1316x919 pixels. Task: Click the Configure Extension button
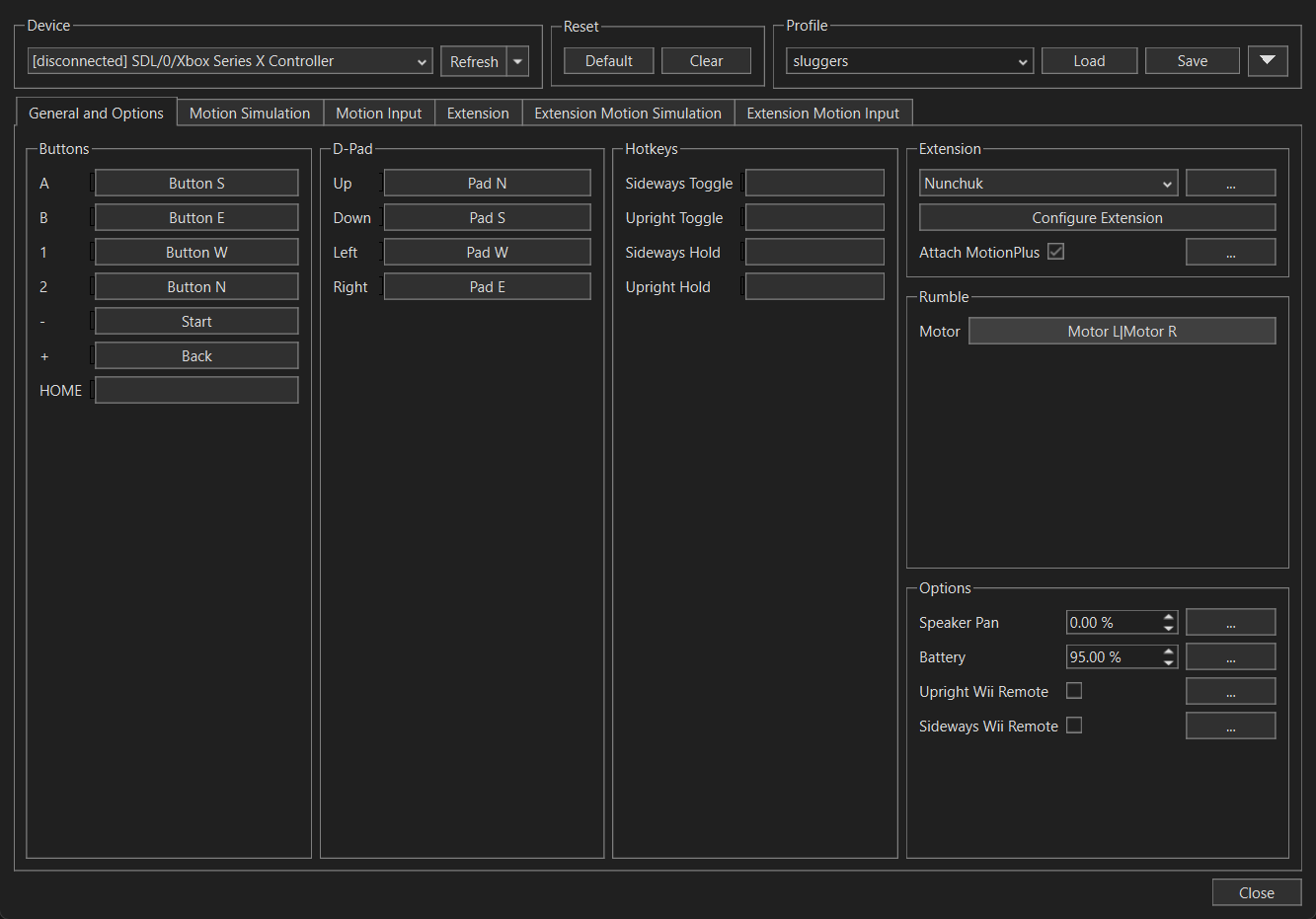click(1097, 218)
